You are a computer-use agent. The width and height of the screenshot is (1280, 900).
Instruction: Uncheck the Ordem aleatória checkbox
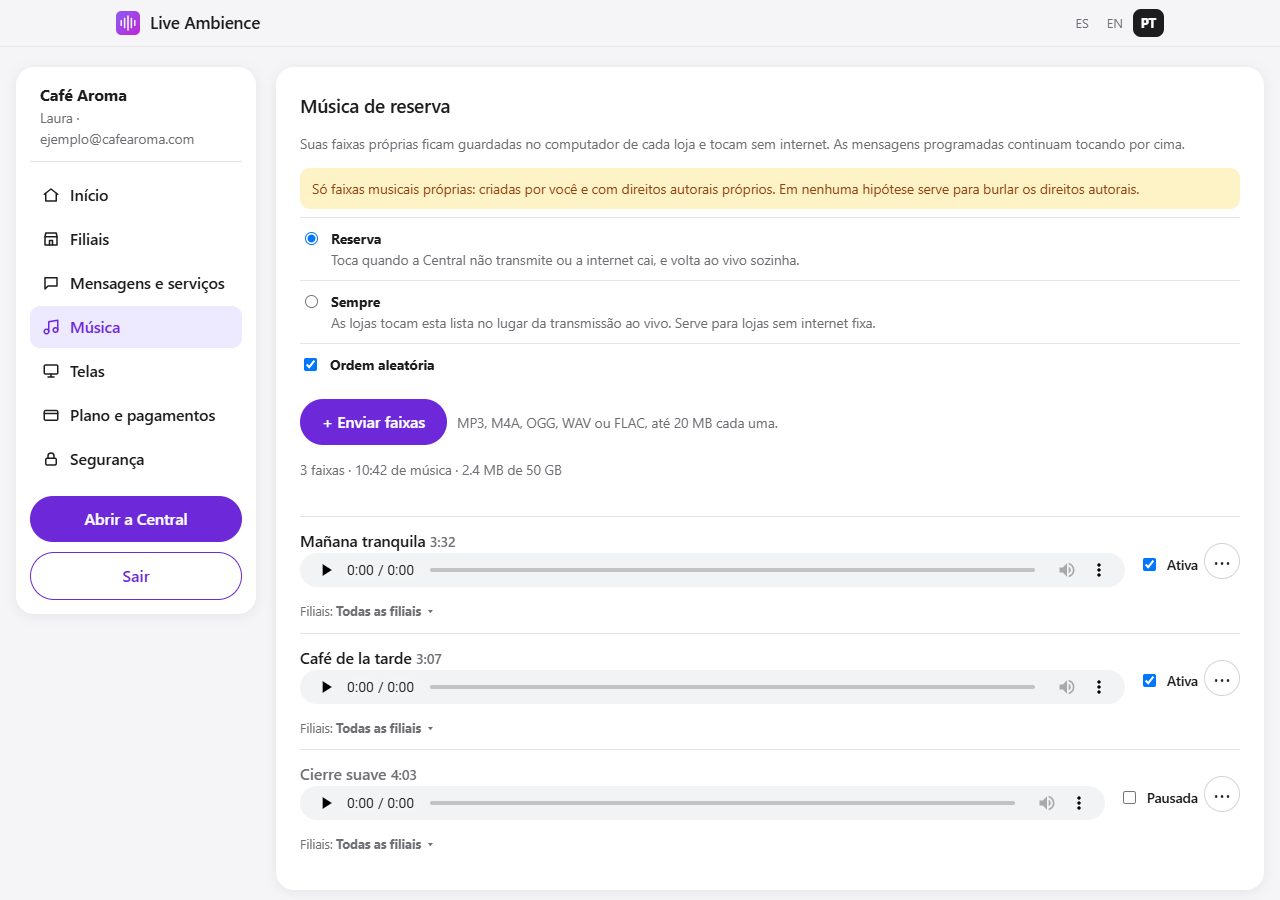click(311, 365)
